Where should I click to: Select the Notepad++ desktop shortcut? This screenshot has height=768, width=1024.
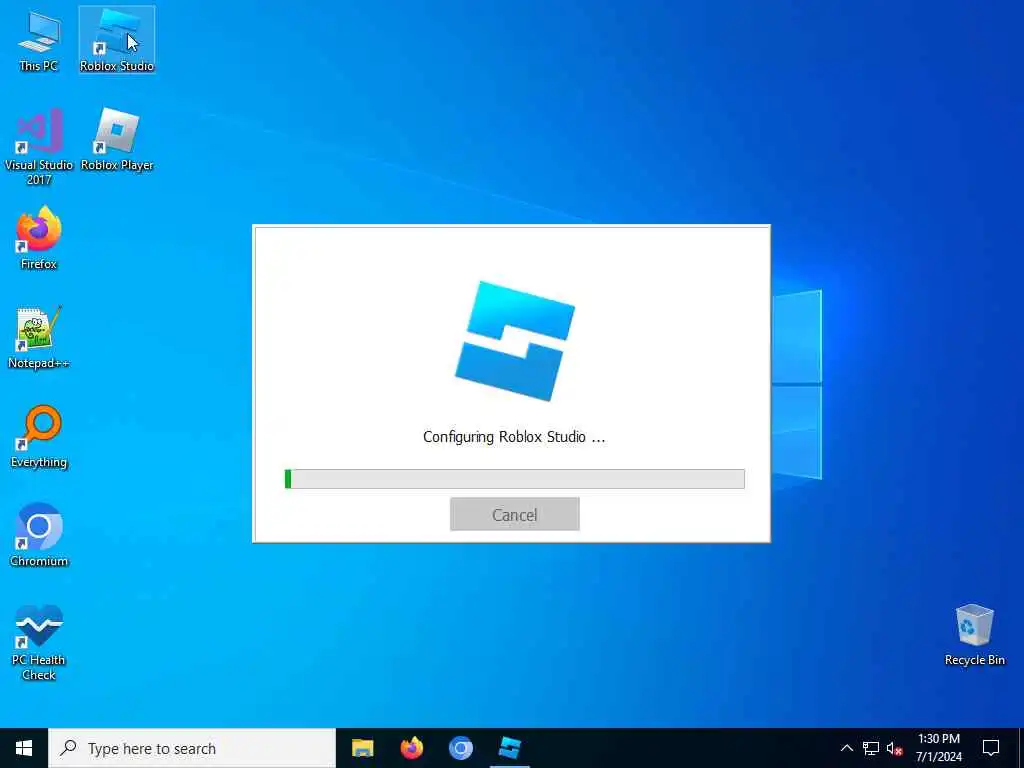pos(39,337)
